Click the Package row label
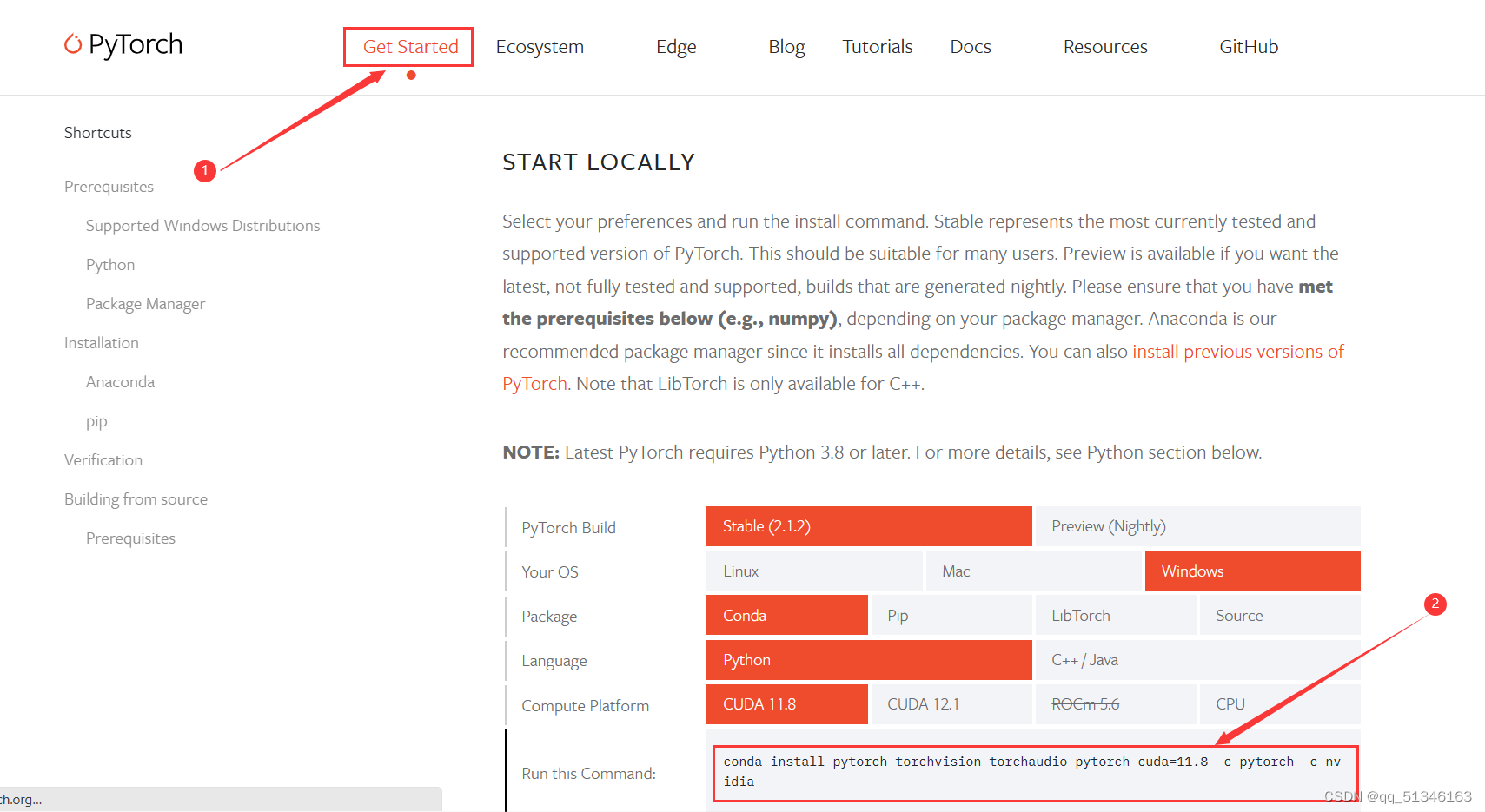The width and height of the screenshot is (1485, 812). point(549,617)
